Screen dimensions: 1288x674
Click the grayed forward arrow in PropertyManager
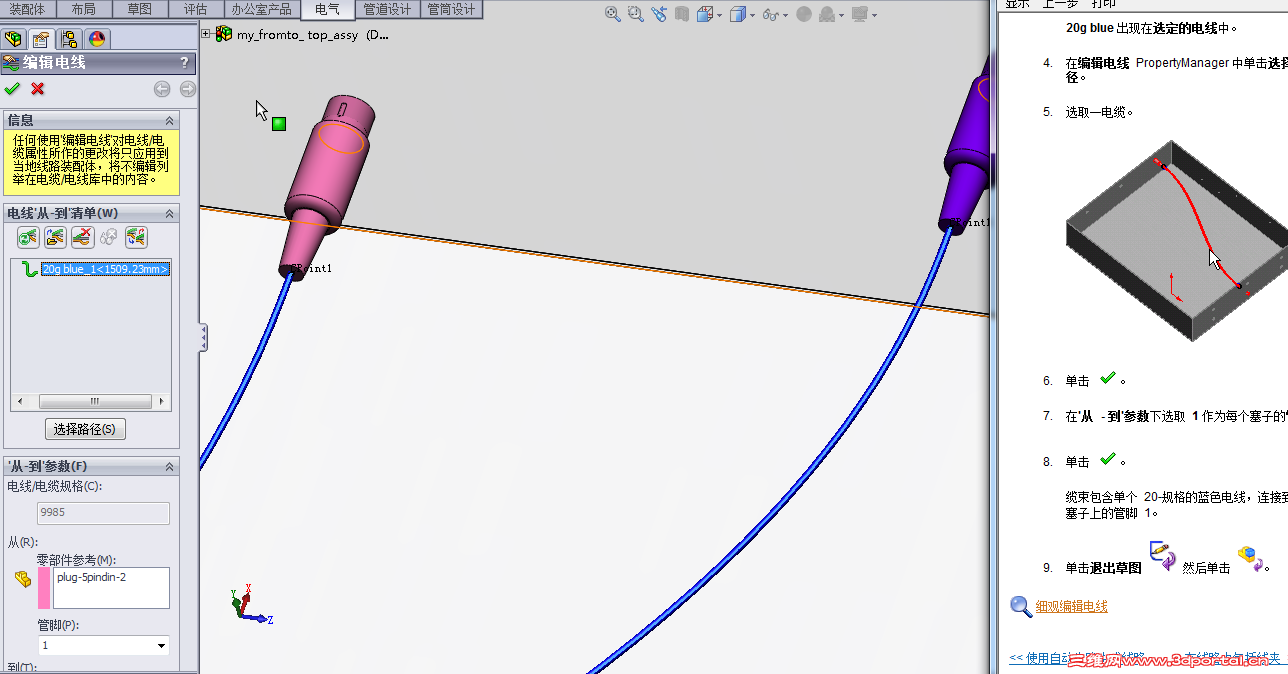[x=187, y=89]
